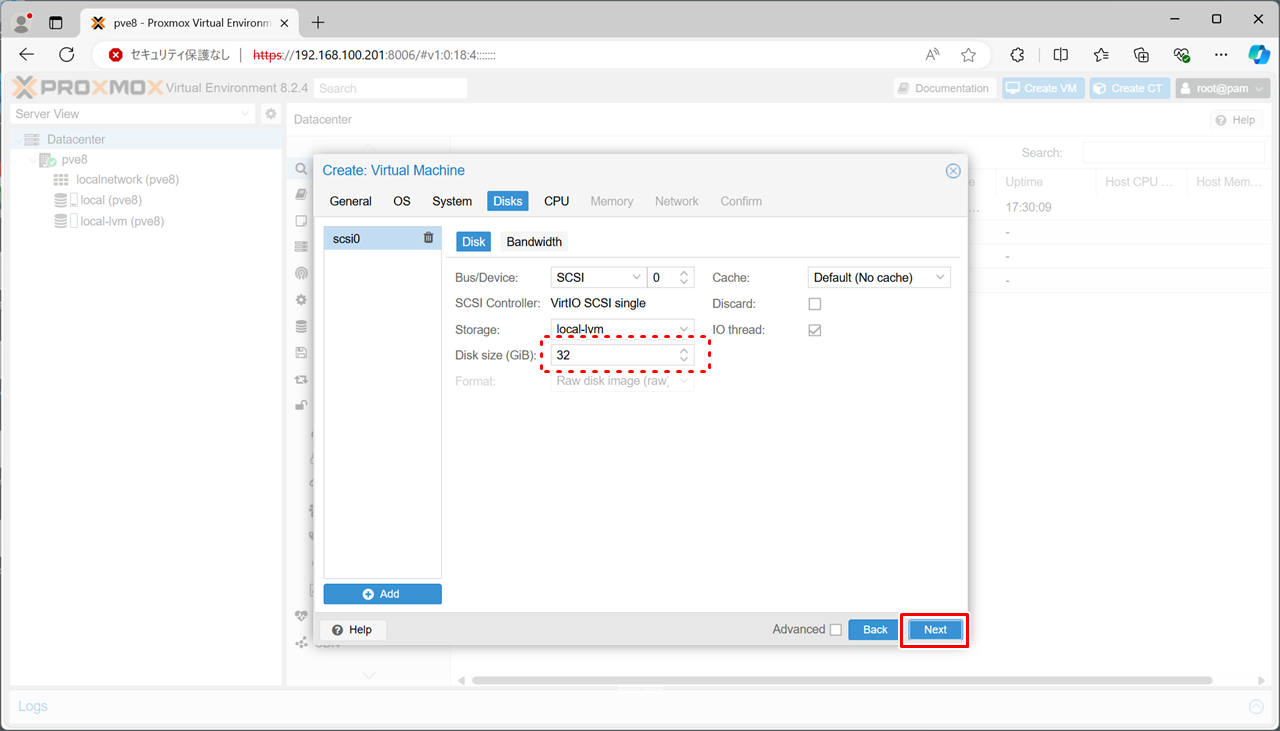Open the Cache mode dropdown
This screenshot has height=731, width=1280.
pos(878,278)
